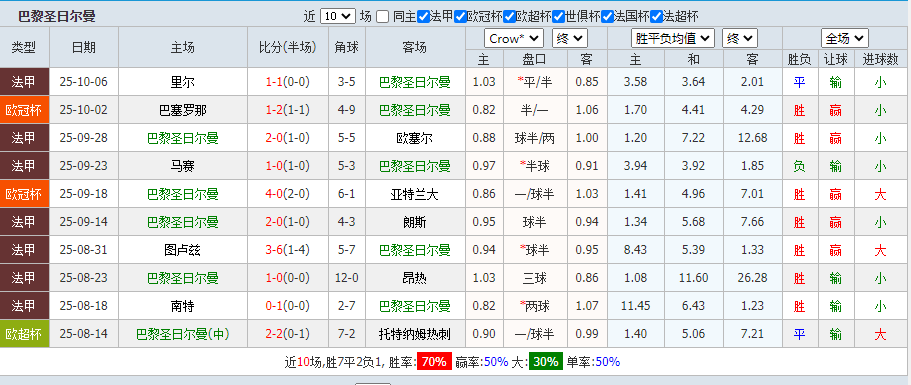Image resolution: width=911 pixels, height=385 pixels.
Task: Open the recent matches count dropdown showing 10
Action: pos(338,17)
